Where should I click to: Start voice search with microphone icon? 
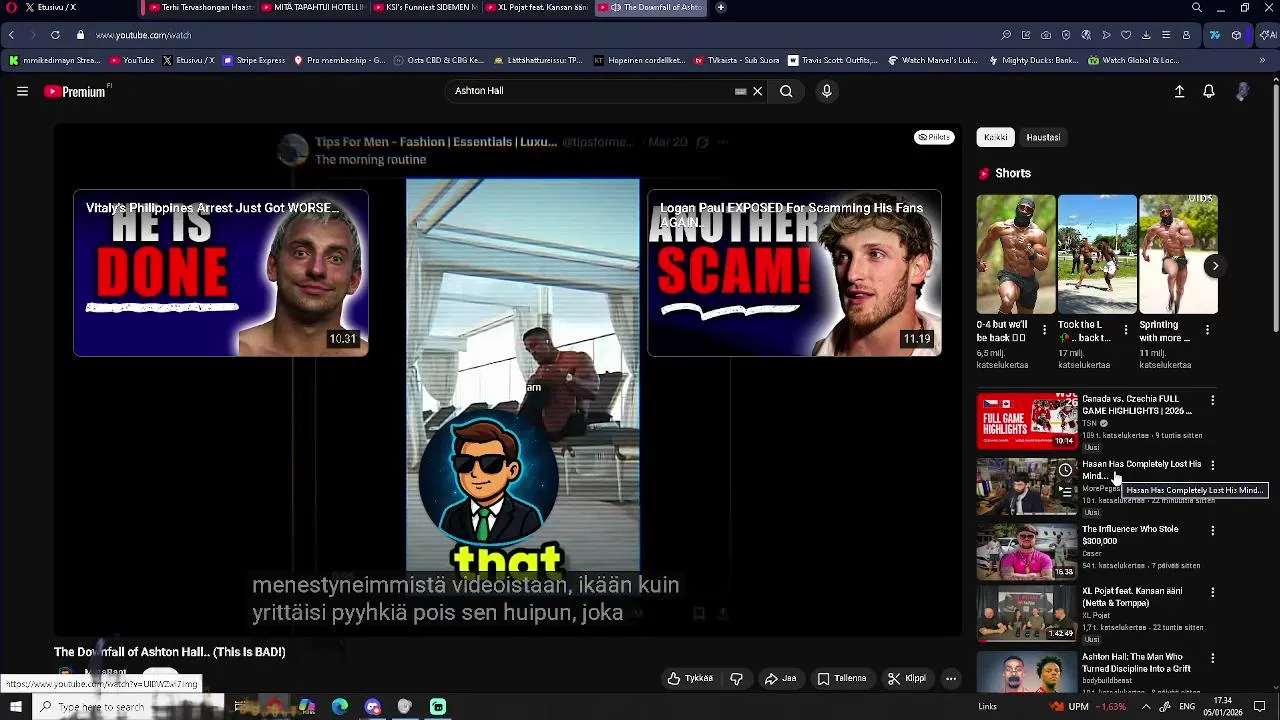826,91
